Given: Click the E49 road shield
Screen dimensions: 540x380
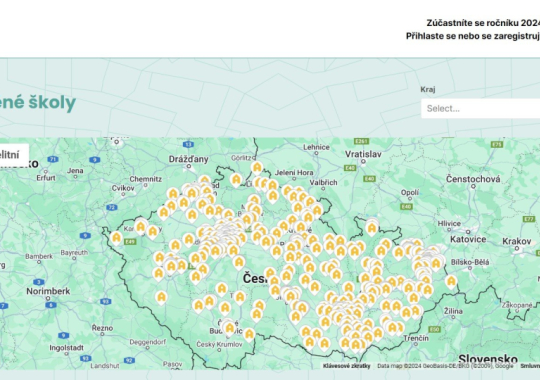Looking at the screenshot, I should pyautogui.click(x=130, y=242).
